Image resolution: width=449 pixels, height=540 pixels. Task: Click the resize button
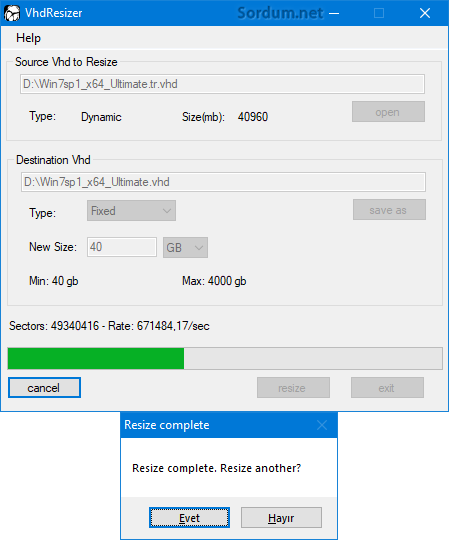pos(293,388)
